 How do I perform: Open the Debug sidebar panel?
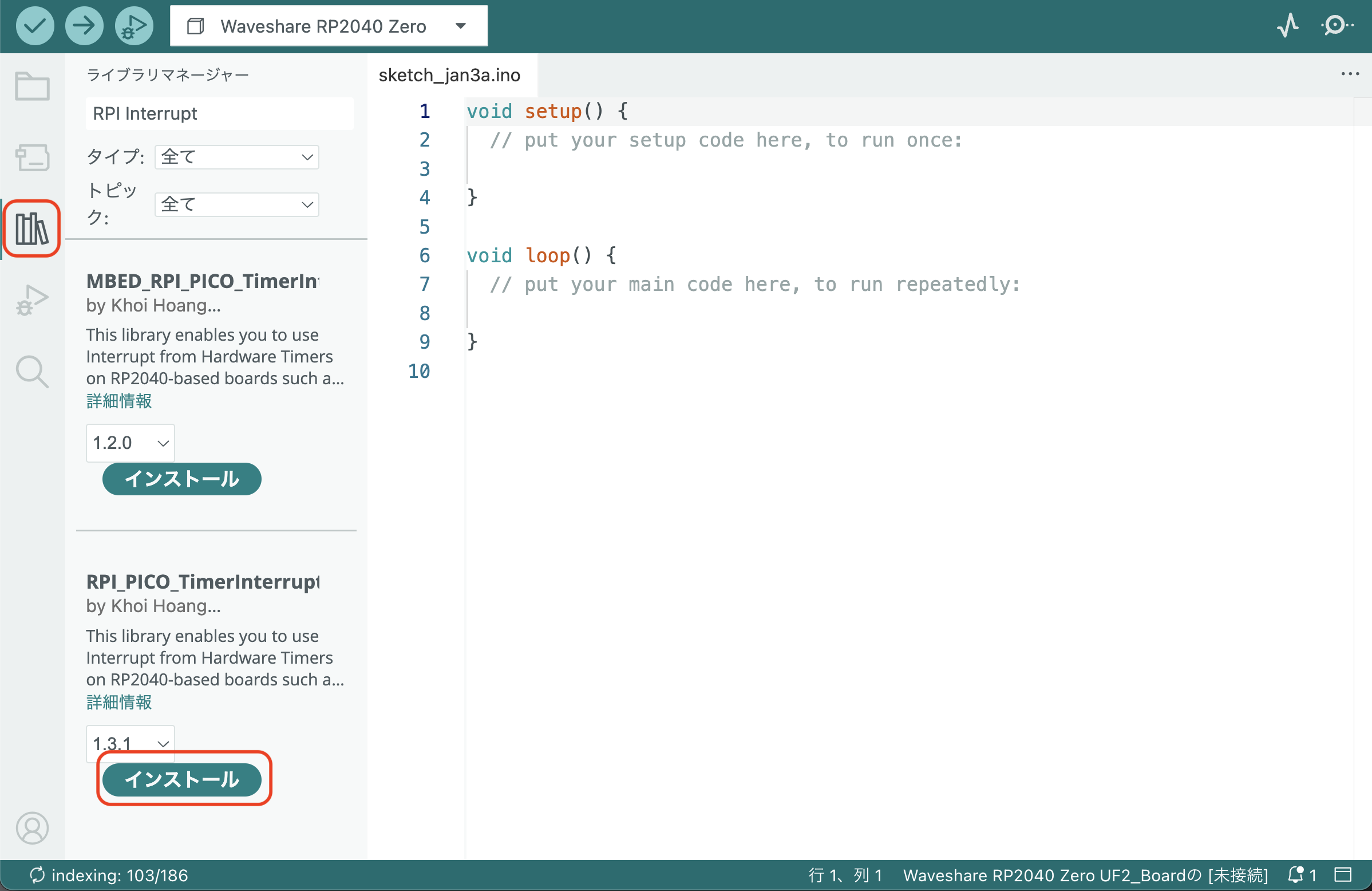pyautogui.click(x=32, y=300)
